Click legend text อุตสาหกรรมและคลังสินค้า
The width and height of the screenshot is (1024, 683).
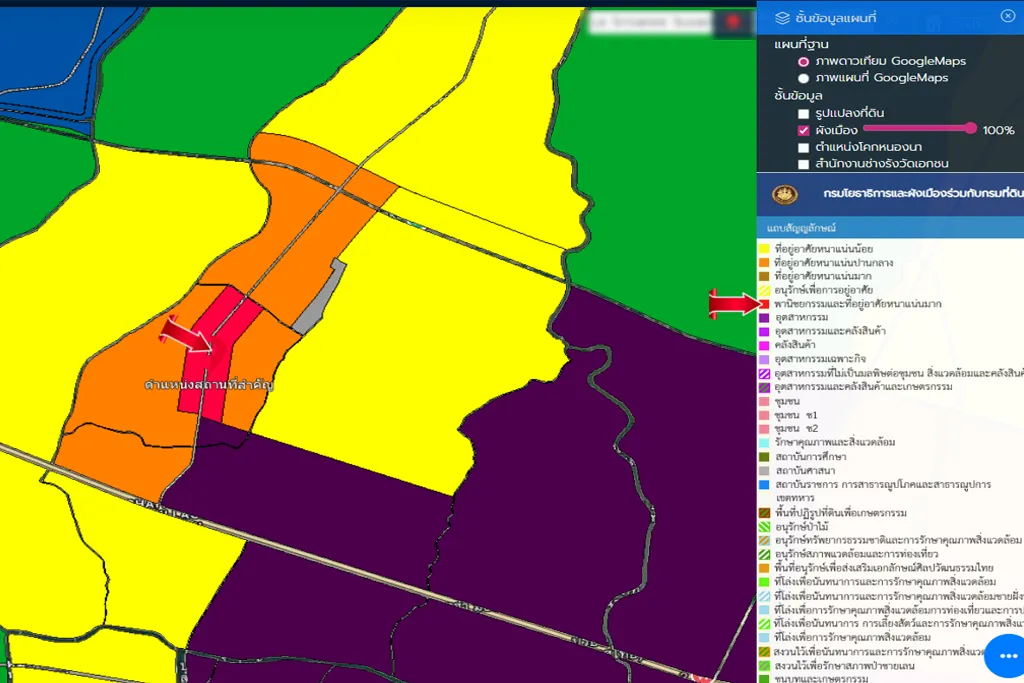click(x=830, y=331)
